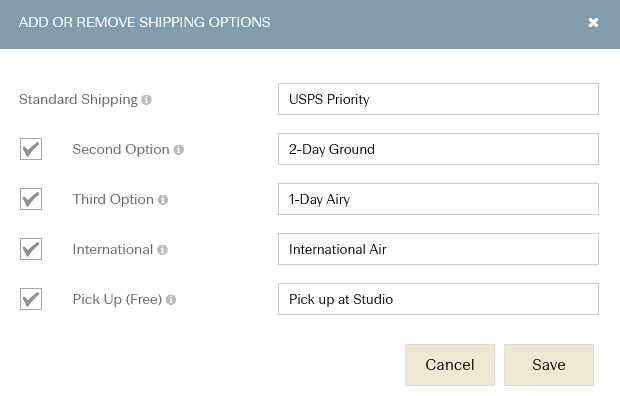This screenshot has width=620, height=396.
Task: Save the shipping options
Action: click(549, 365)
